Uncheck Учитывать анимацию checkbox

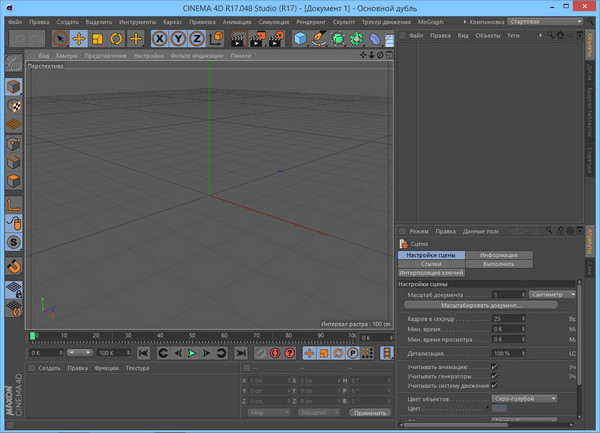coord(494,366)
